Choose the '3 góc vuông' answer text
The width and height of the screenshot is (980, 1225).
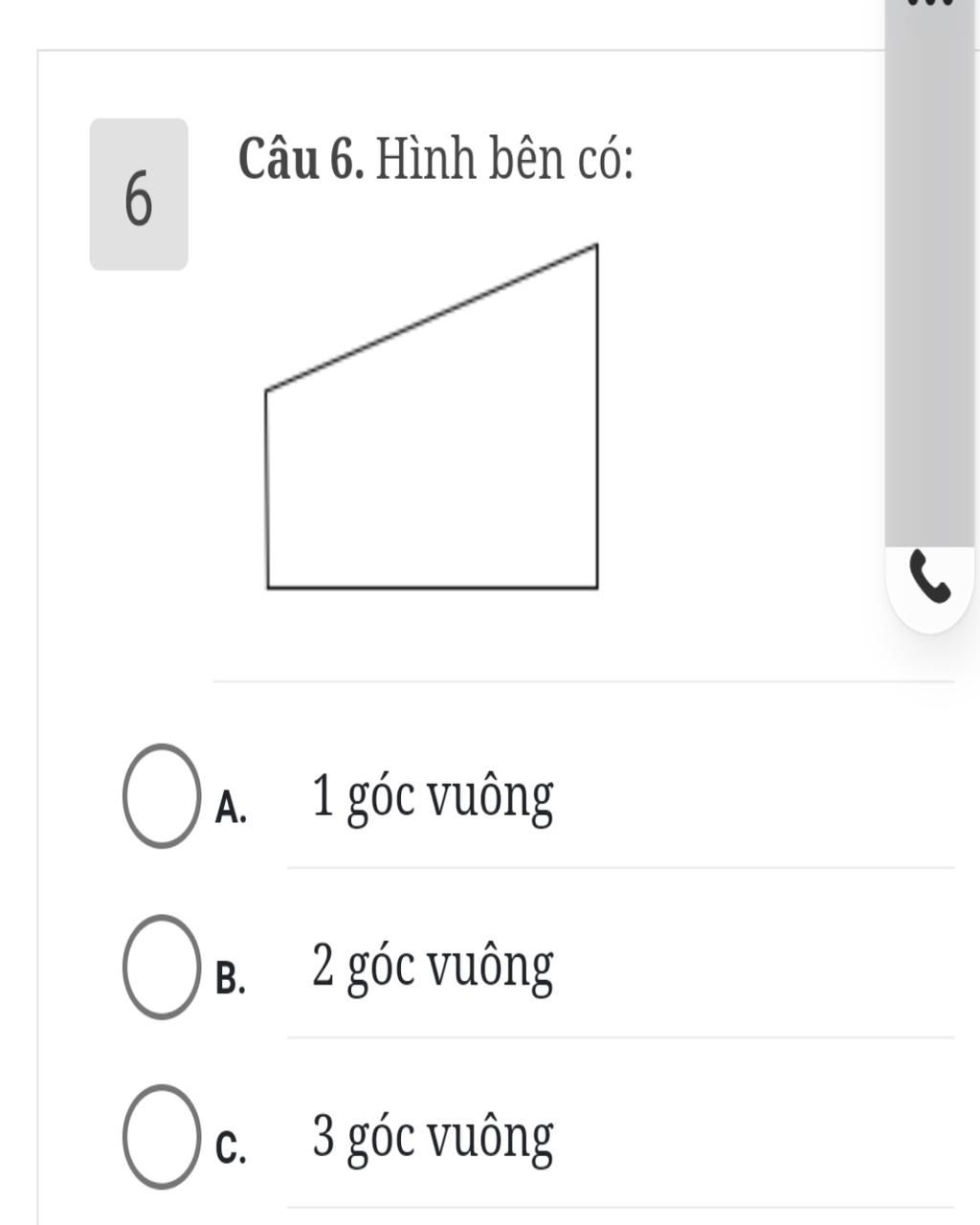[x=433, y=1139]
